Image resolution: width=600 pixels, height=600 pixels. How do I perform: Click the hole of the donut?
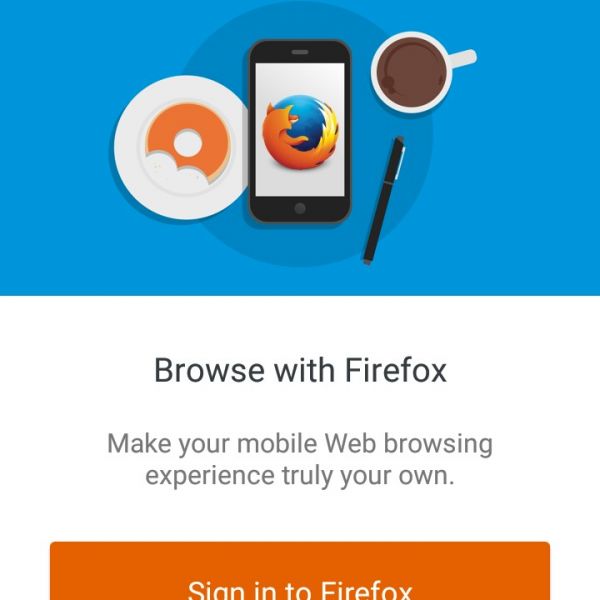[x=187, y=143]
